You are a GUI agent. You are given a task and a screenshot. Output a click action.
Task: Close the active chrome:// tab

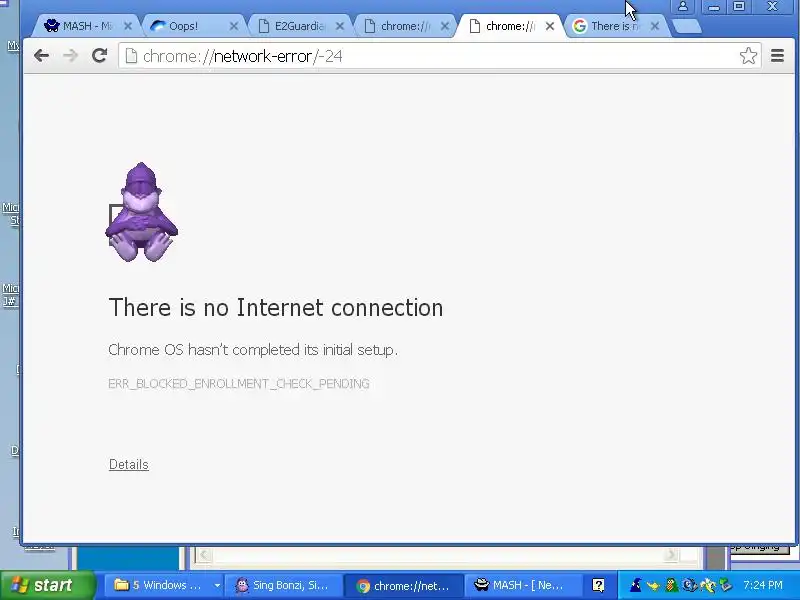549,26
